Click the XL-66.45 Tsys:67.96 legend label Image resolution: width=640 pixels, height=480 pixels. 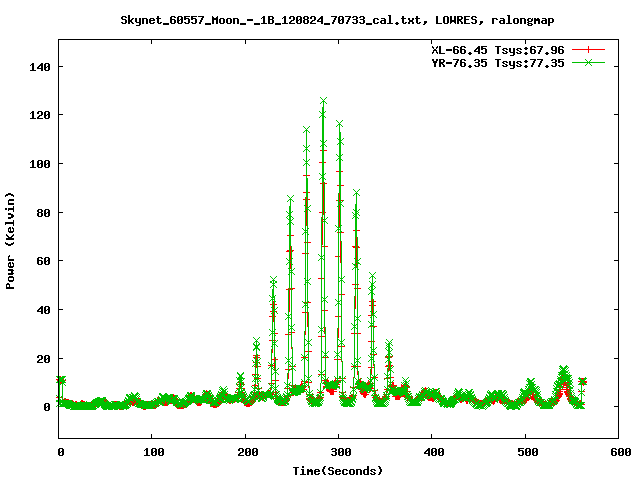(x=498, y=50)
